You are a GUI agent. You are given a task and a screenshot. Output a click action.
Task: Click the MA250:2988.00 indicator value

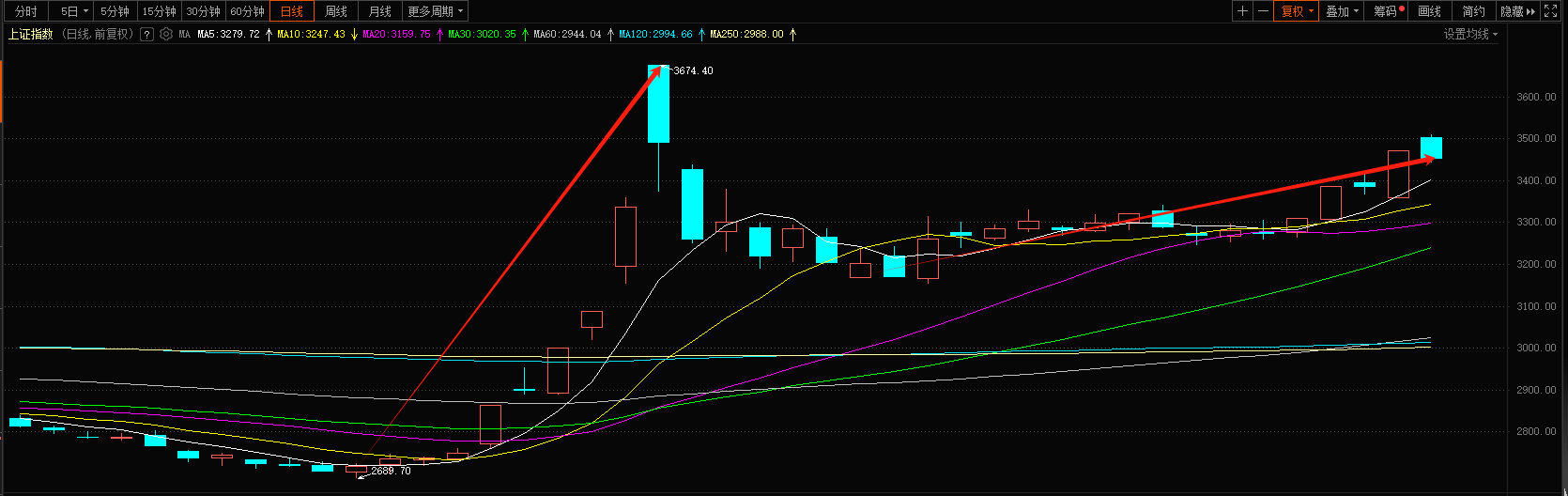click(746, 34)
